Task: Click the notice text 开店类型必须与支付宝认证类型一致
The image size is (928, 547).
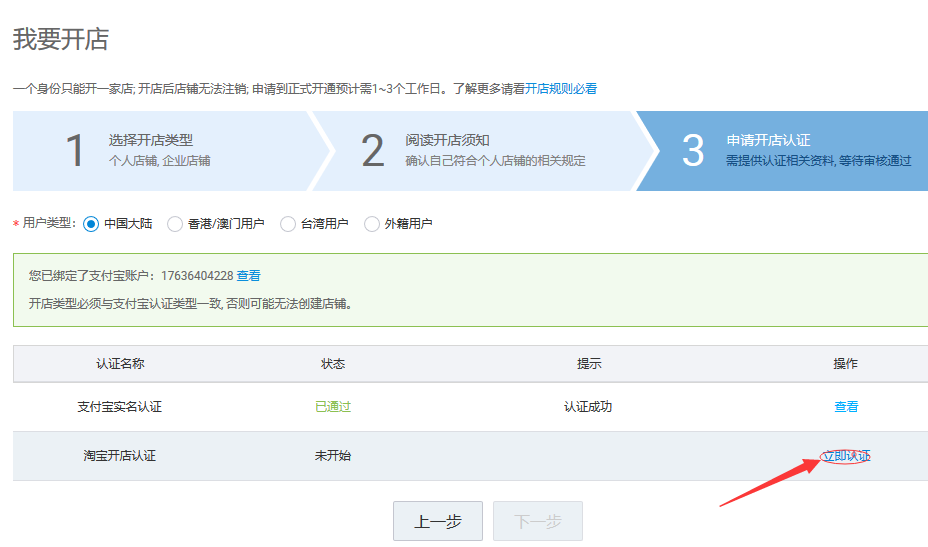Action: [x=125, y=304]
